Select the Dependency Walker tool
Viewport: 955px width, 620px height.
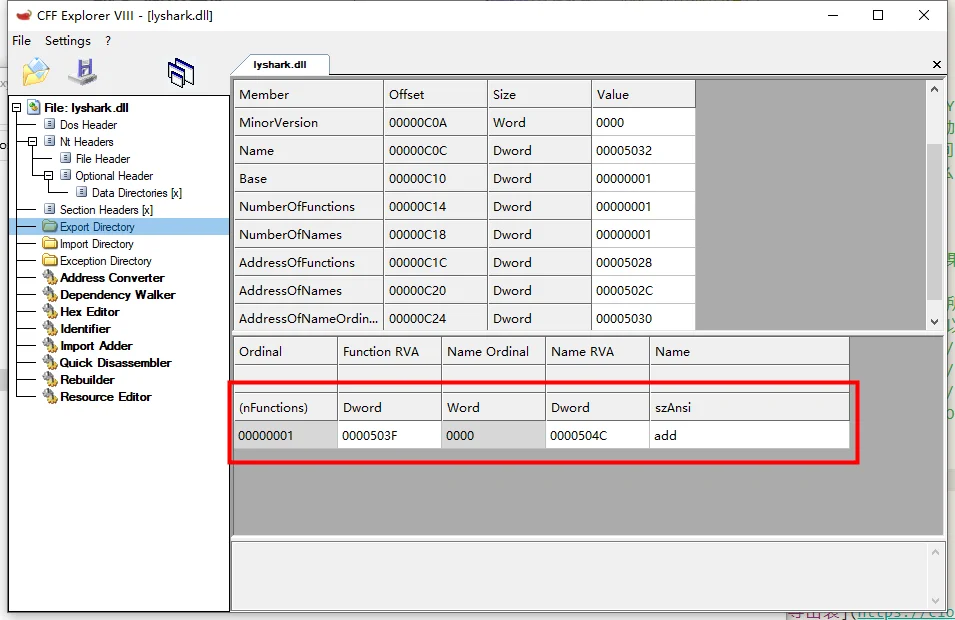[118, 295]
